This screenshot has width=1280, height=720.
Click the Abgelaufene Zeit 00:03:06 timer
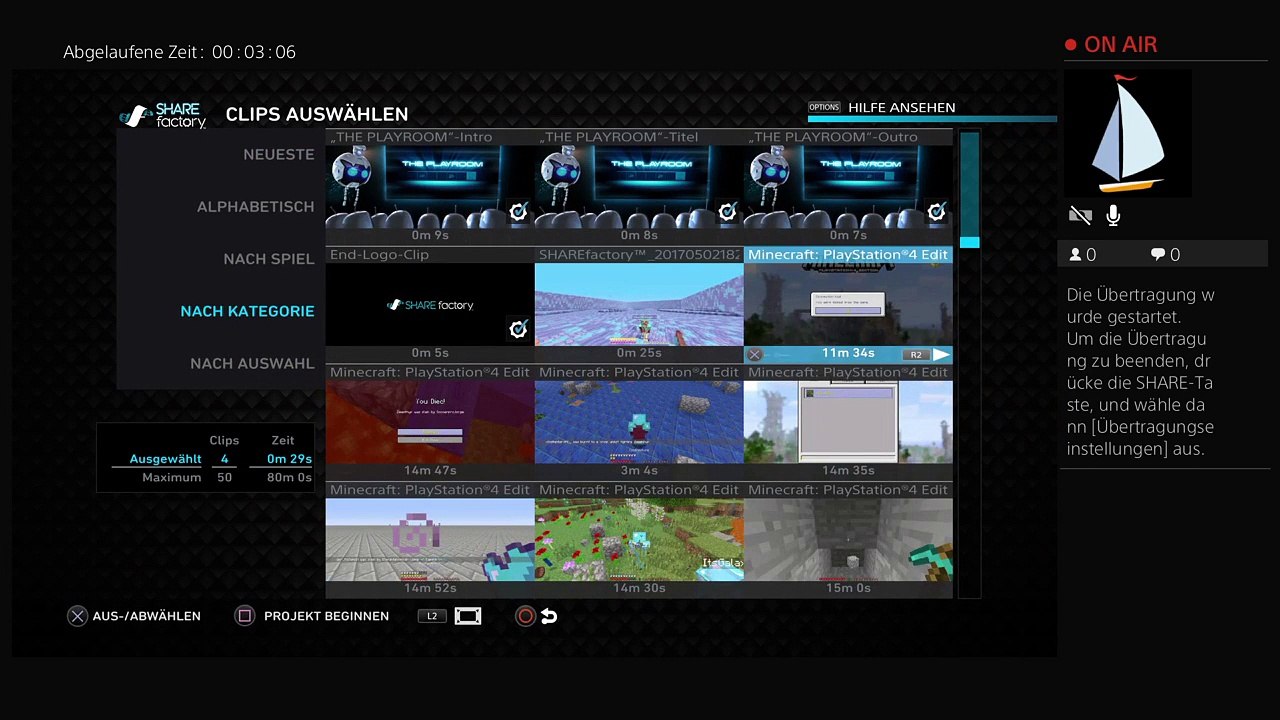pyautogui.click(x=180, y=52)
